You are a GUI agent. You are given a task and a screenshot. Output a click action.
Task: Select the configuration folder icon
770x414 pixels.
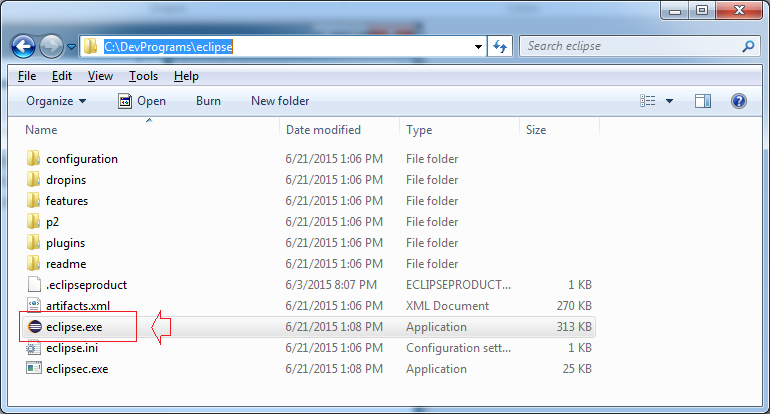(33, 158)
